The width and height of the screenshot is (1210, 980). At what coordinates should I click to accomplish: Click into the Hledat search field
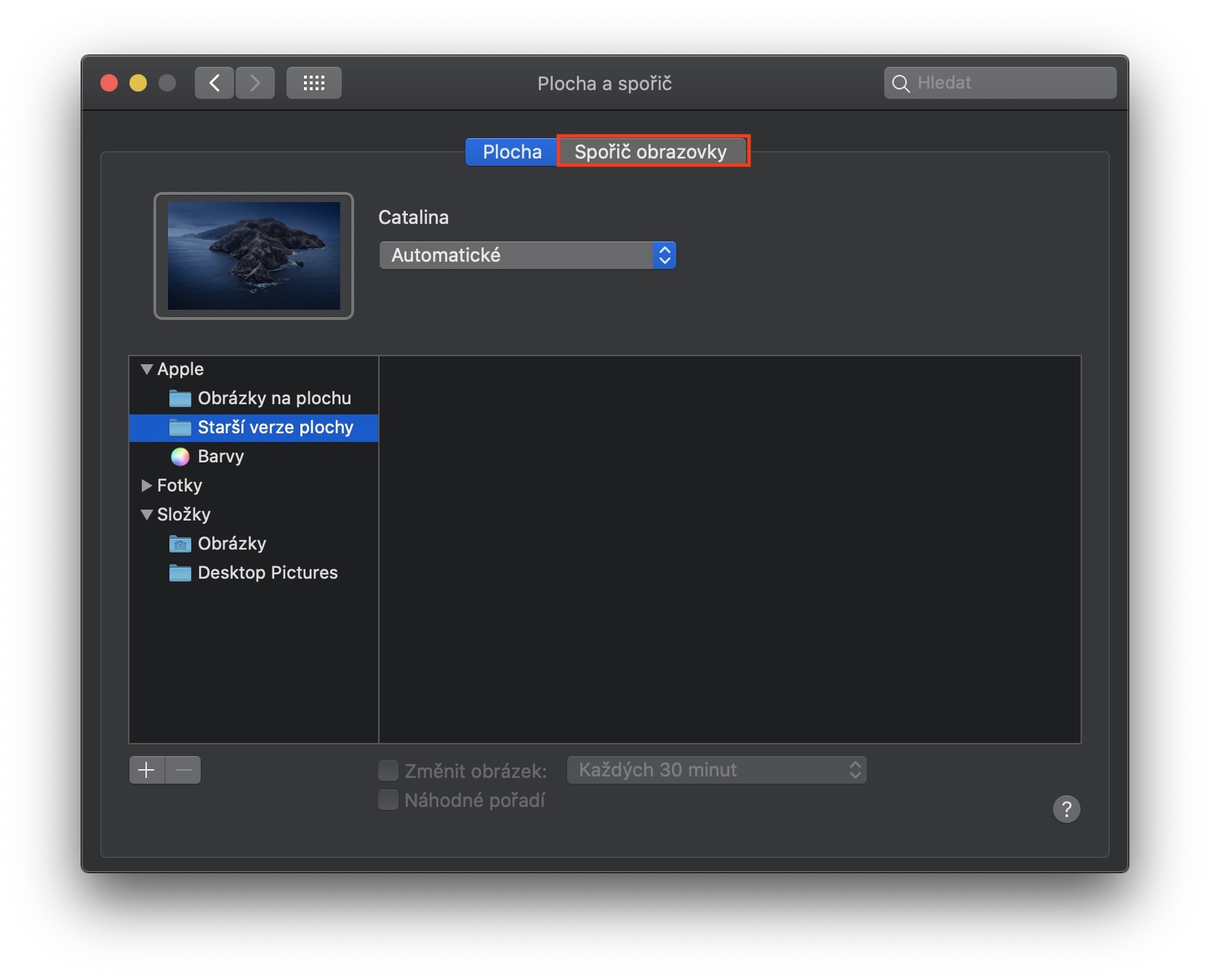tap(1001, 83)
